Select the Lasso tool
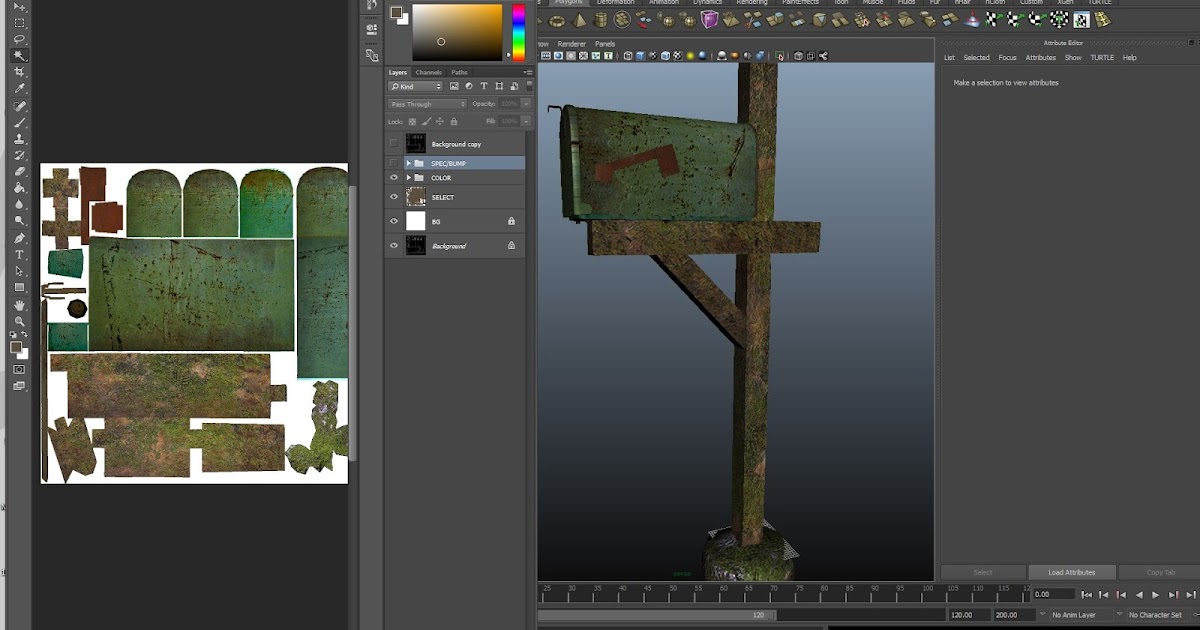The width and height of the screenshot is (1200, 630). [x=19, y=39]
